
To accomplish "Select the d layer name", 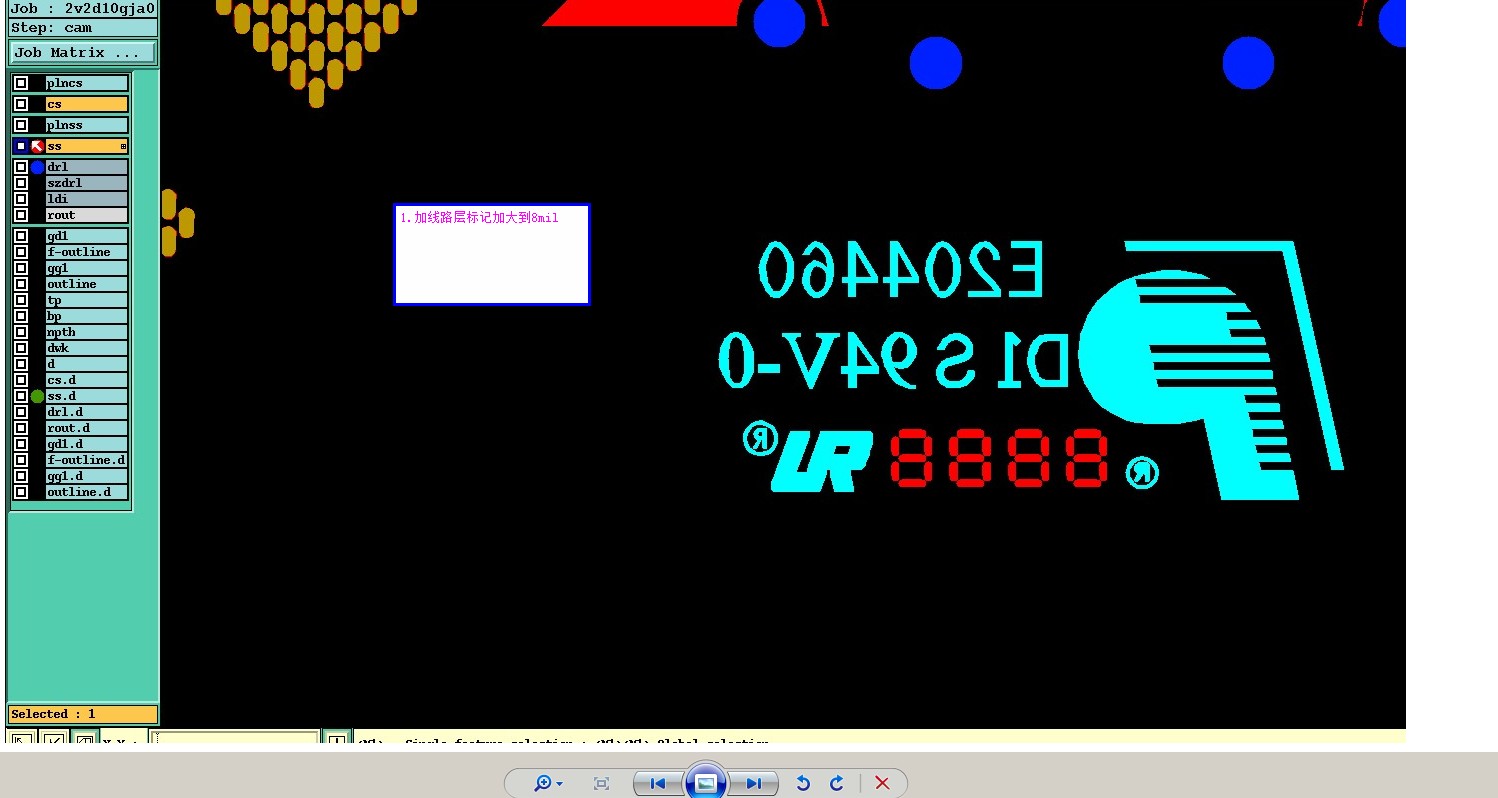I will pyautogui.click(x=87, y=364).
